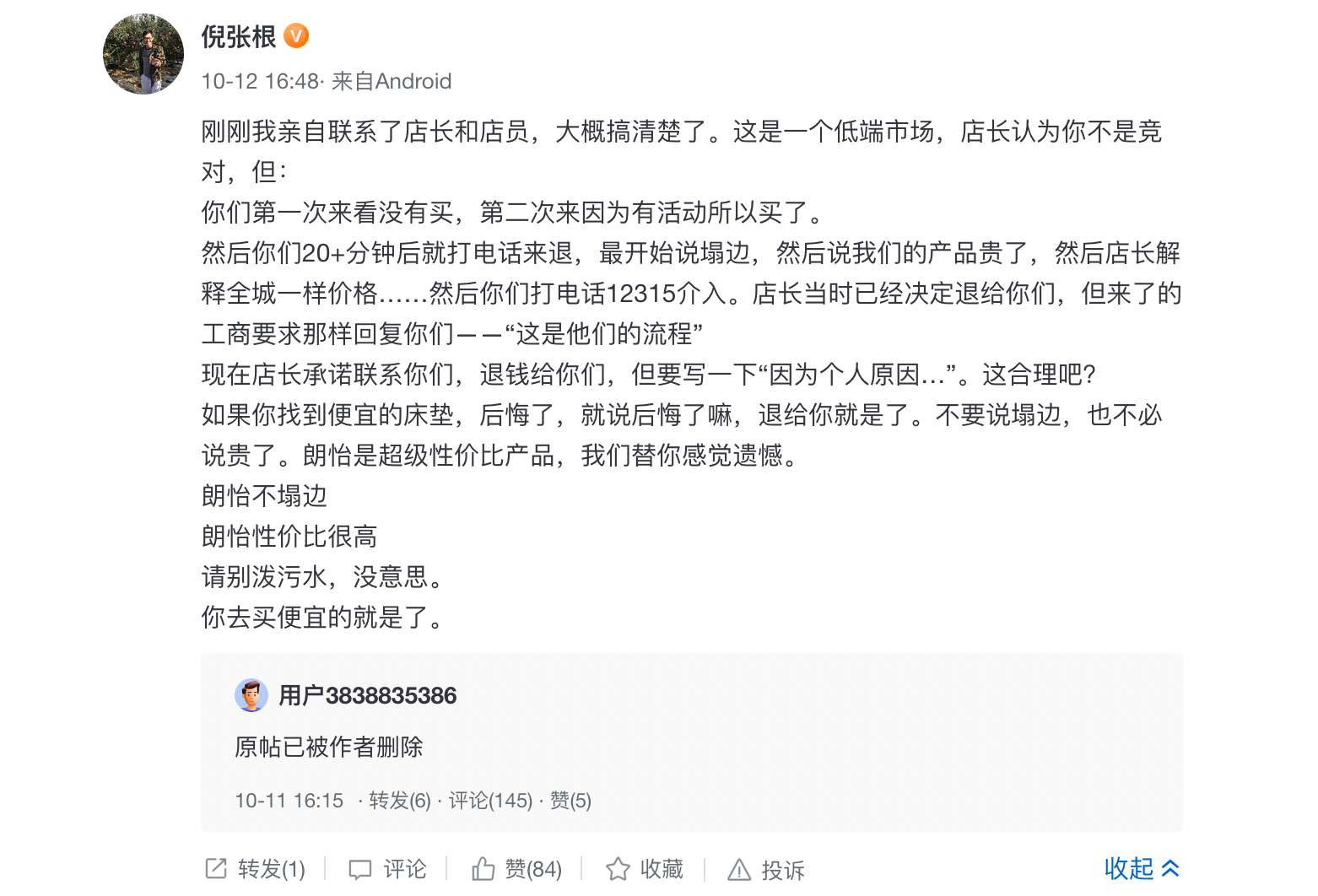Click the 原帖已被作者删除 quoted message
This screenshot has width=1318, height=896.
coord(329,747)
